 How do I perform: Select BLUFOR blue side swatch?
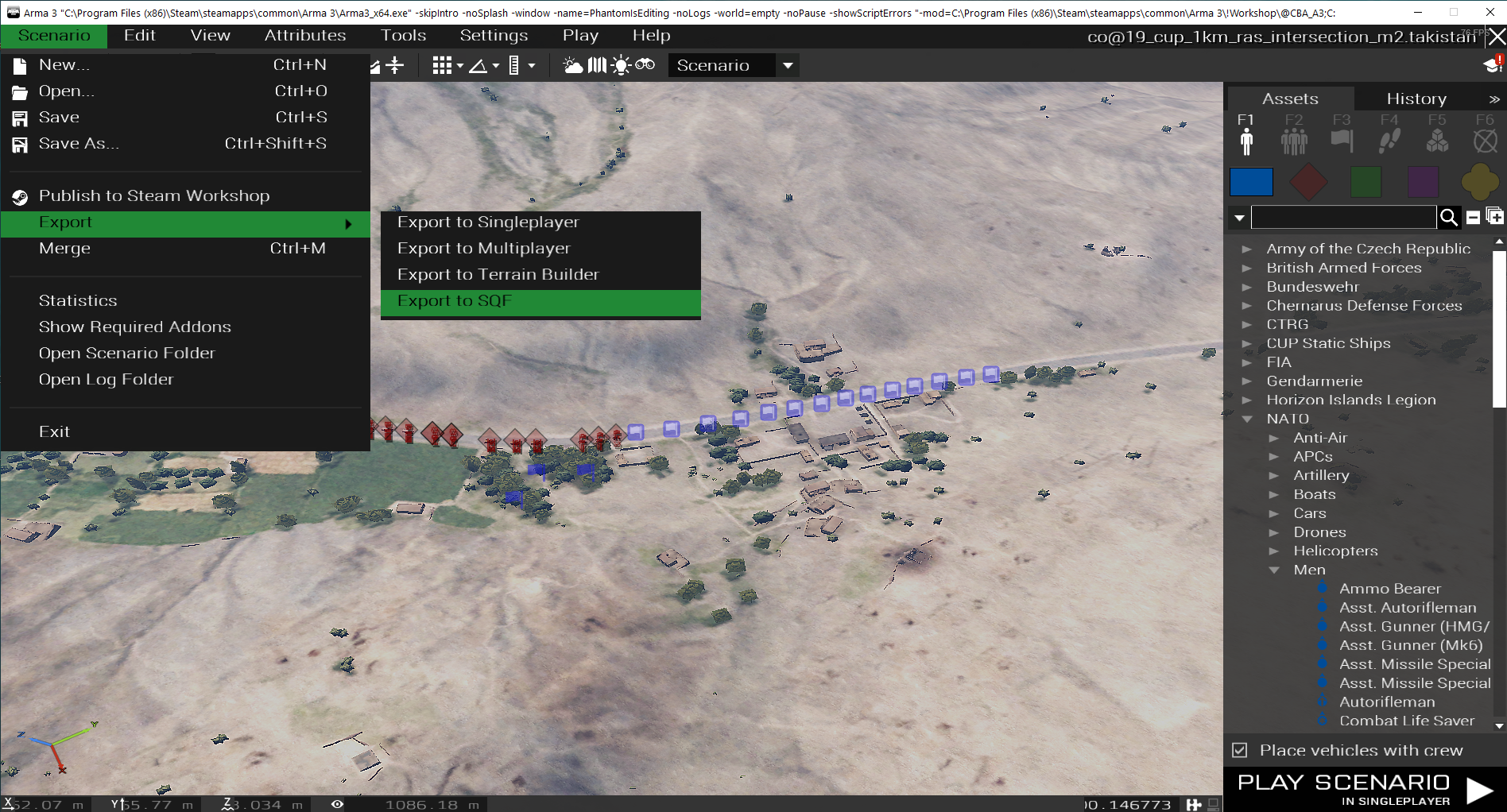(x=1251, y=182)
